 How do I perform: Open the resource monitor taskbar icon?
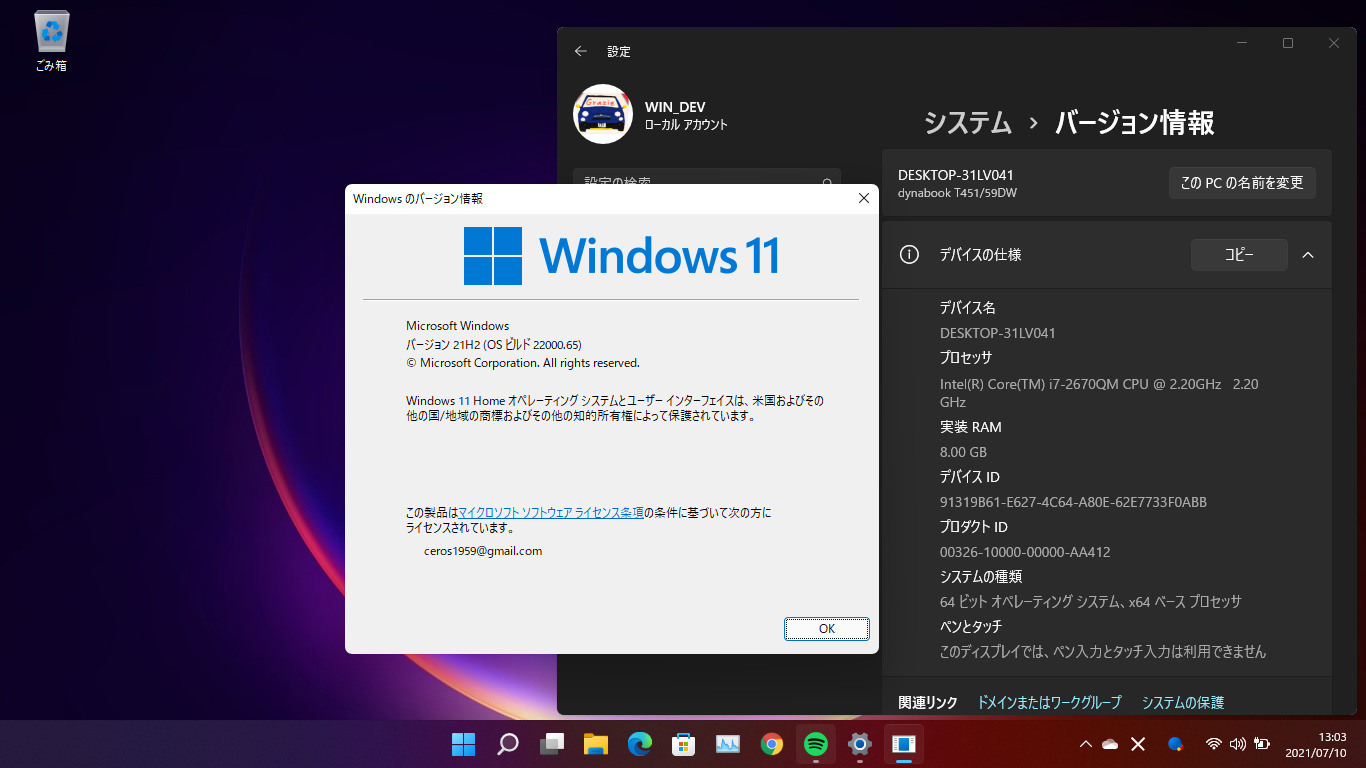tap(728, 744)
